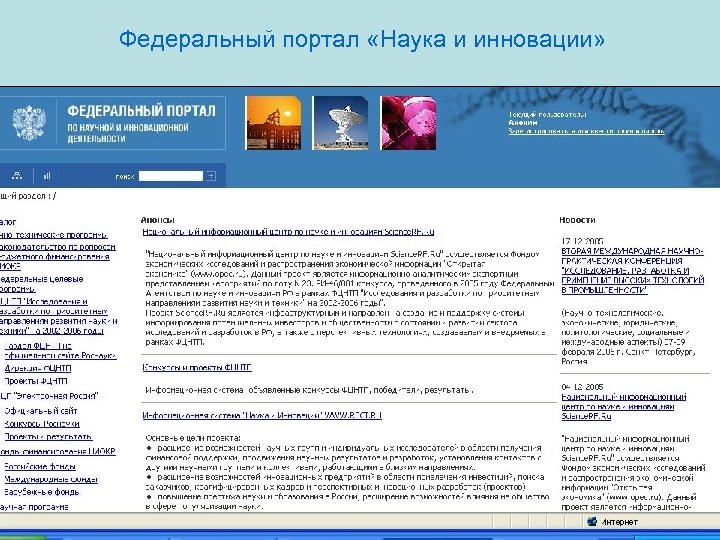This screenshot has width=720, height=540.
Task: Click the Новости section heading
Action: point(577,220)
